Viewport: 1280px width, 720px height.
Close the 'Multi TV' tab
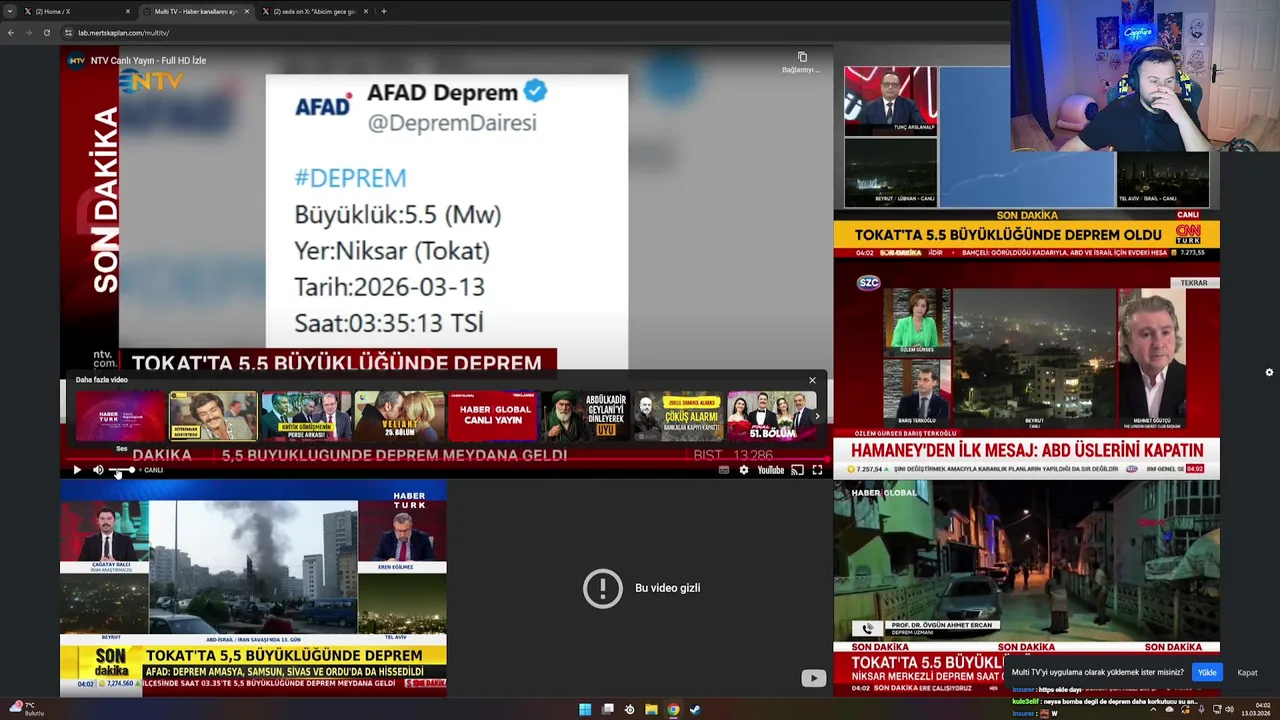(247, 11)
